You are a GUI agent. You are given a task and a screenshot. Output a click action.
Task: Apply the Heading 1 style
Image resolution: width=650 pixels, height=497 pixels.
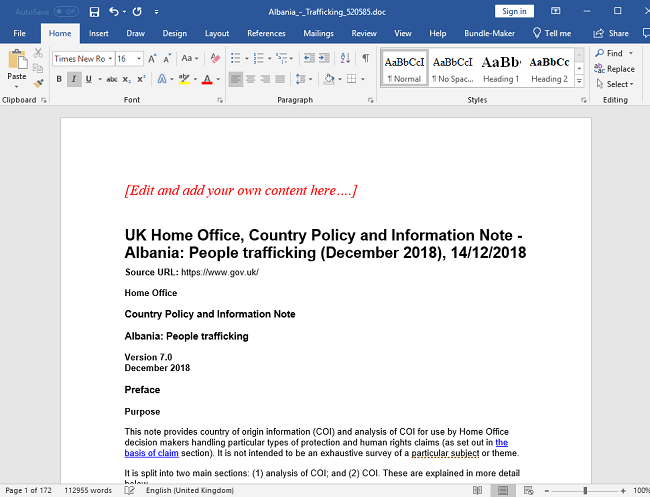click(501, 68)
